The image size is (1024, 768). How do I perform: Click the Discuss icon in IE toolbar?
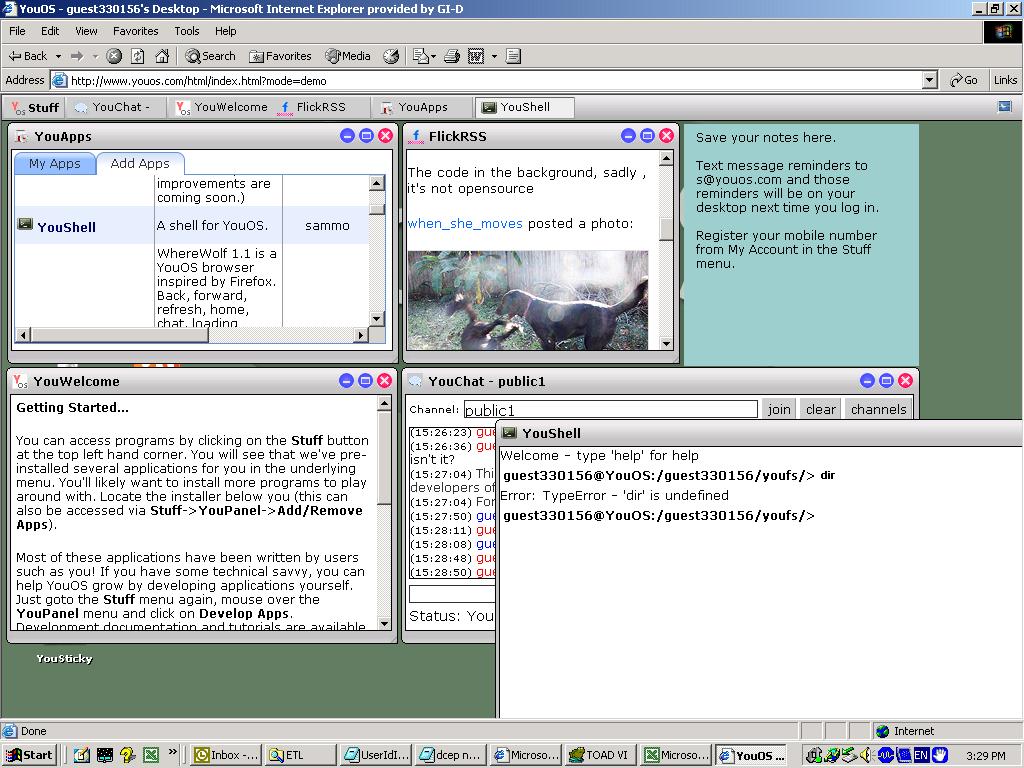point(513,56)
